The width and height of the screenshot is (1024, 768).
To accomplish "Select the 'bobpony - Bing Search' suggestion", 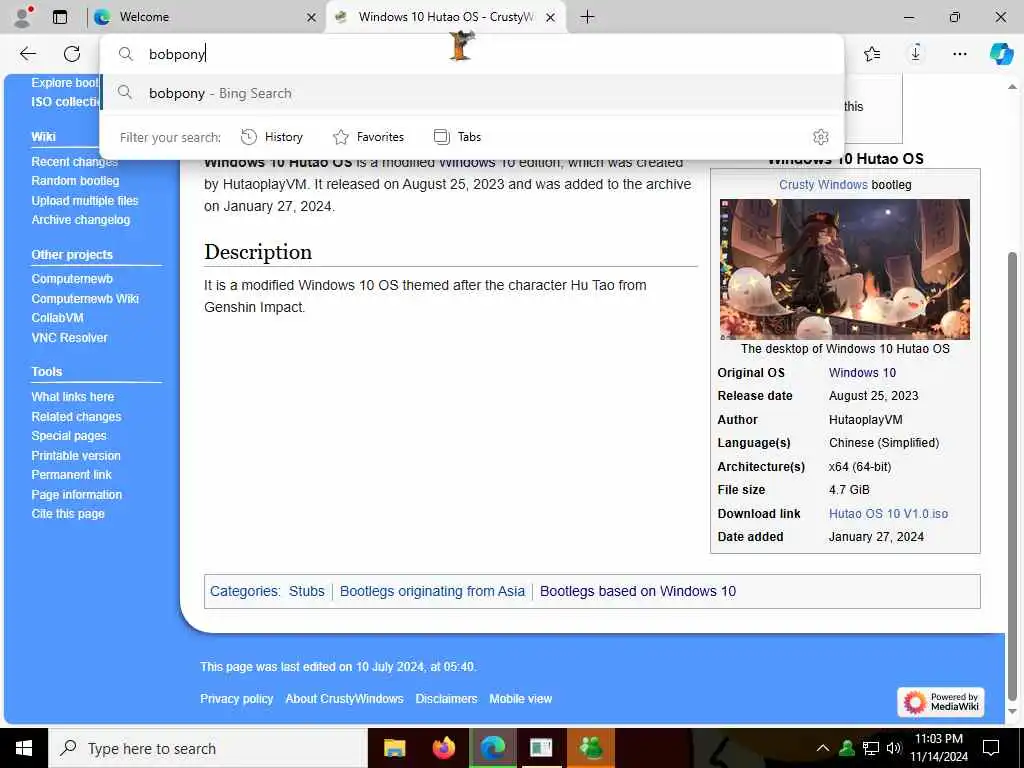I will pos(472,93).
